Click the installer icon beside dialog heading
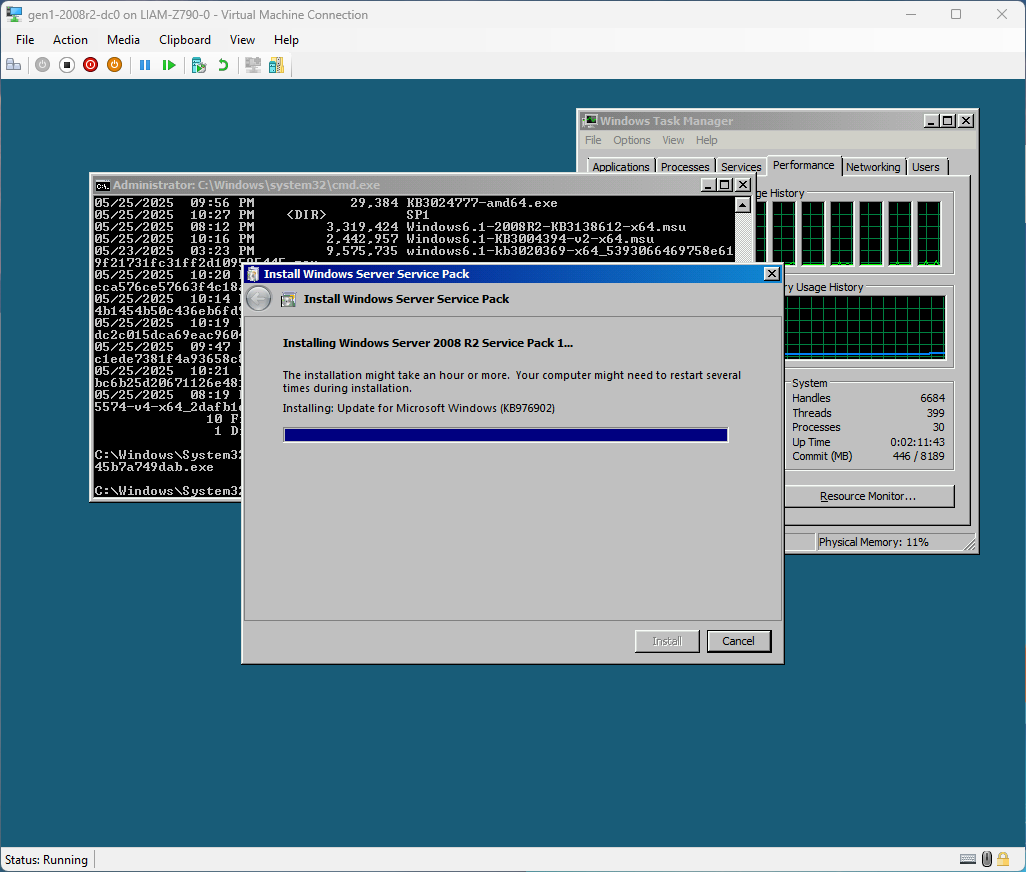 pos(288,300)
